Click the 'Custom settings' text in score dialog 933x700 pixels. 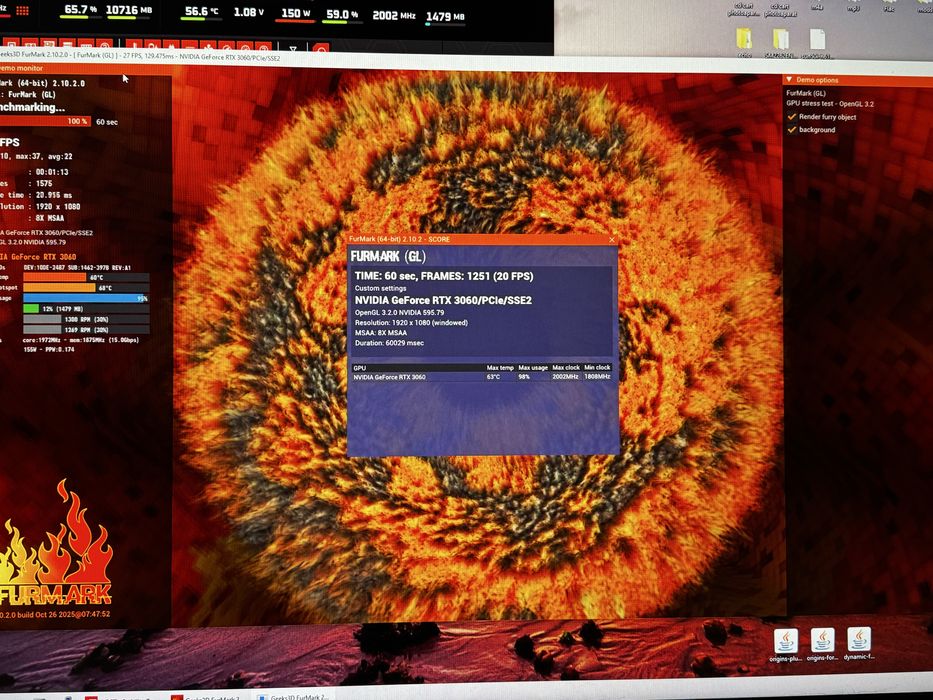(x=380, y=288)
